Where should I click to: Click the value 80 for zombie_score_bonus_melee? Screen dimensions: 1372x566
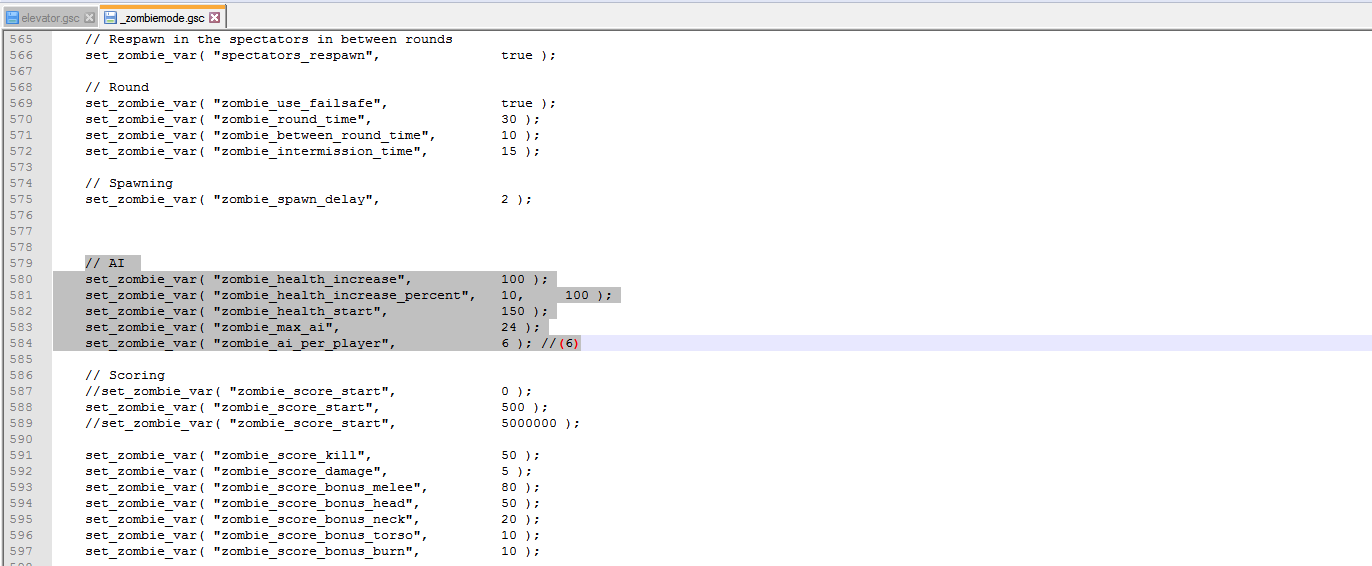[509, 487]
